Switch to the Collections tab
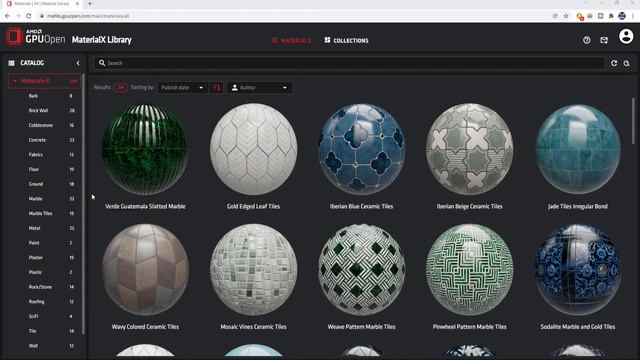 click(347, 40)
